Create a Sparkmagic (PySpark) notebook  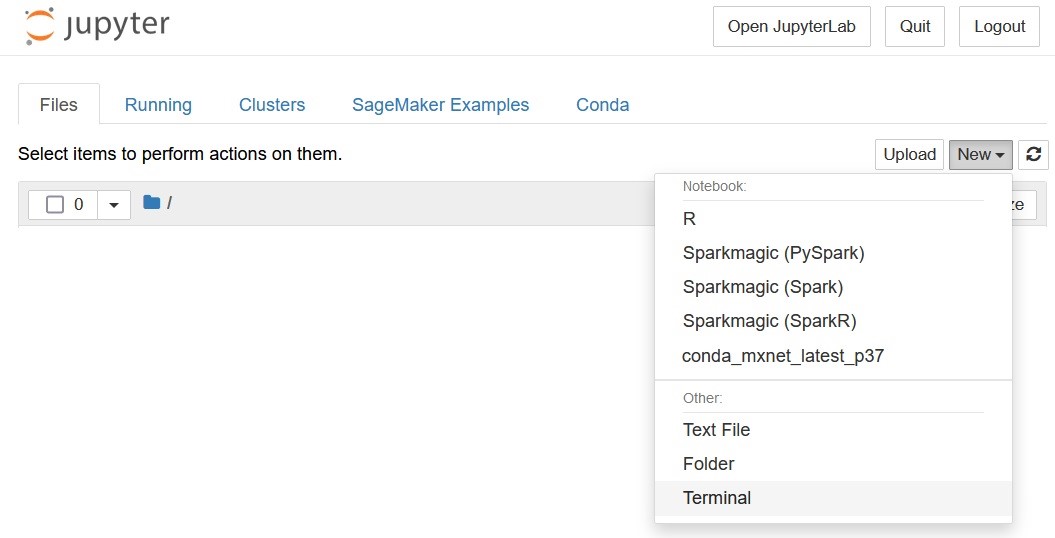tap(833, 254)
